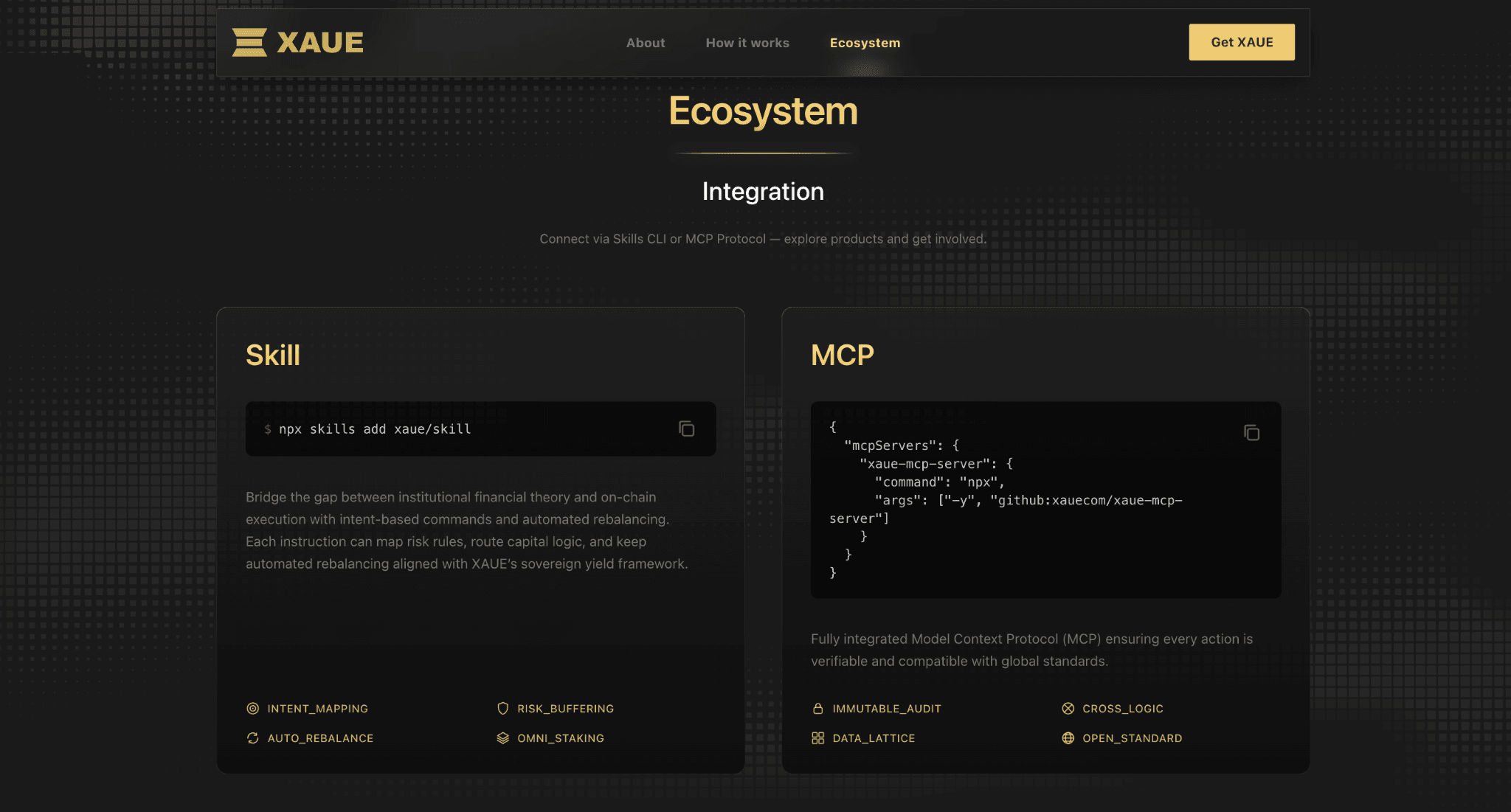This screenshot has height=812, width=1511.
Task: Click the IMMUTABLE_AUDIT lock icon
Action: click(x=817, y=708)
